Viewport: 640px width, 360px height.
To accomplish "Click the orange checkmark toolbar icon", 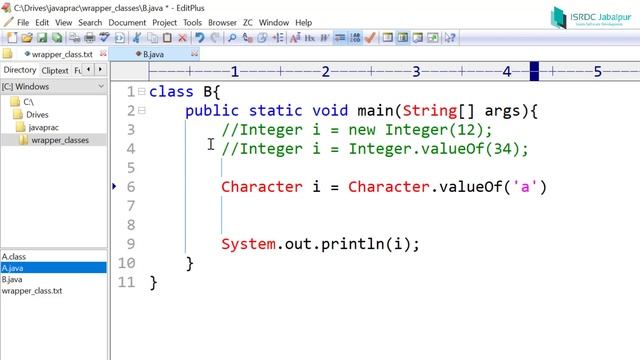I will (370, 38).
